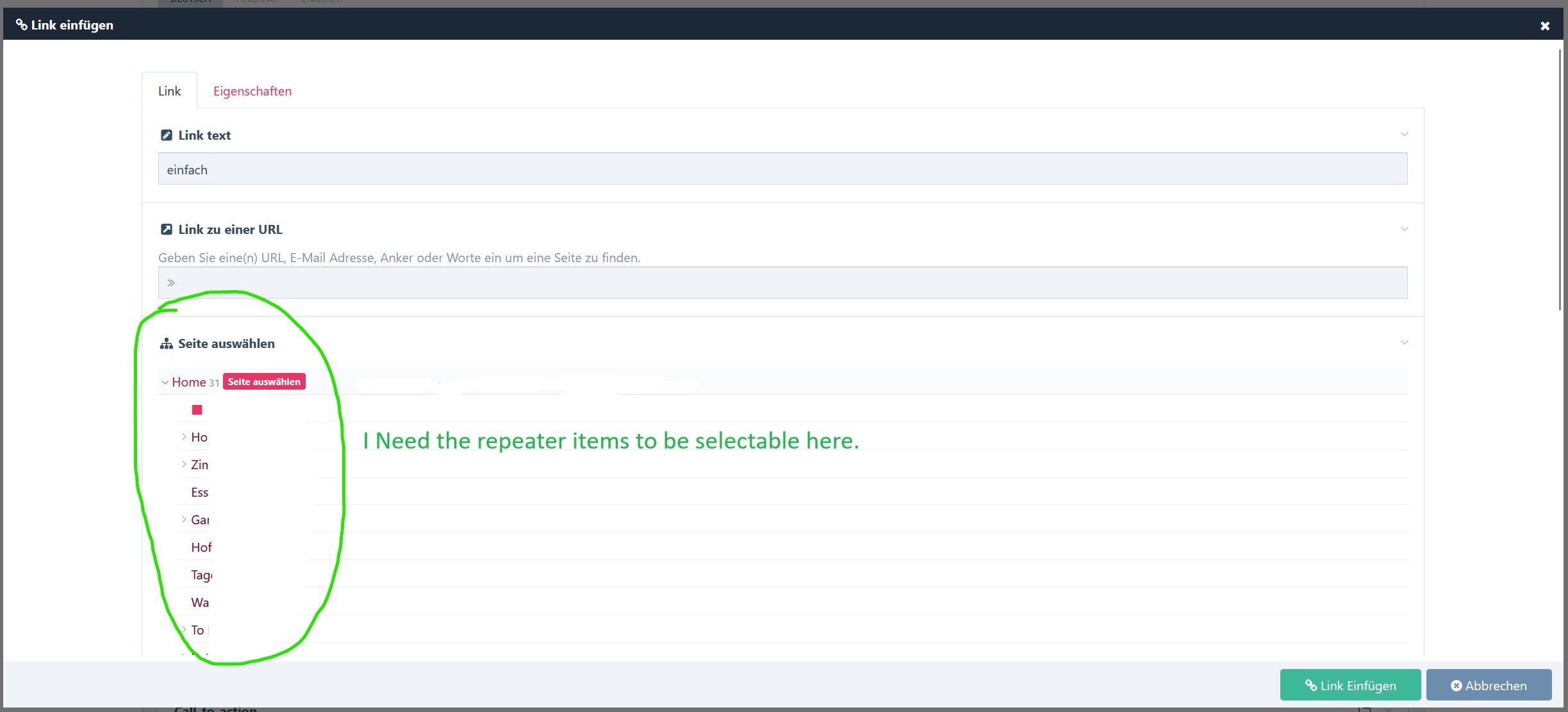Collapse the 'Link zu einer URL' section
Screen dimensions: 1568x712
point(1404,229)
